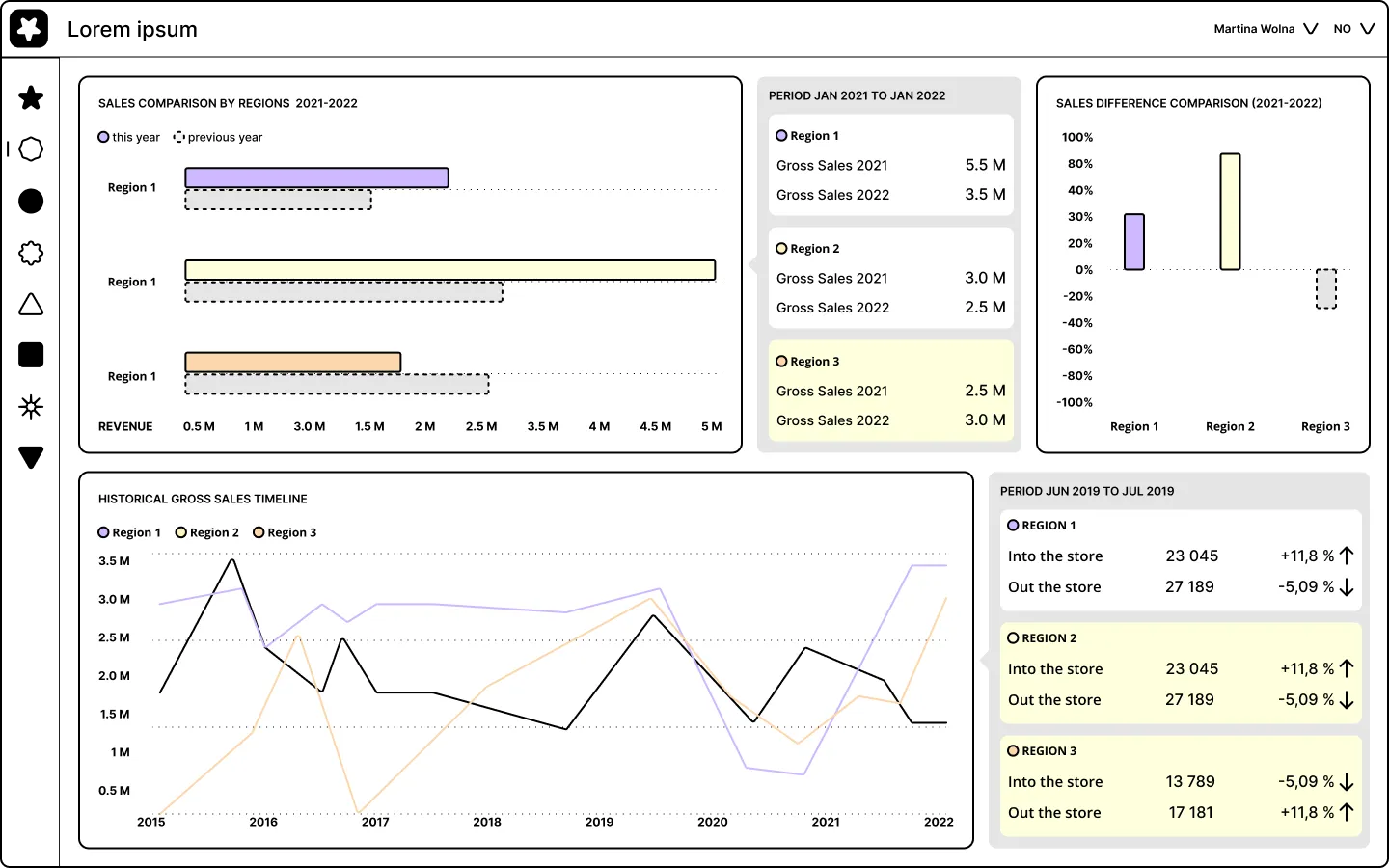Click REGION 3 Into the store value 13 789
Image resolution: width=1389 pixels, height=868 pixels.
pos(1190,781)
